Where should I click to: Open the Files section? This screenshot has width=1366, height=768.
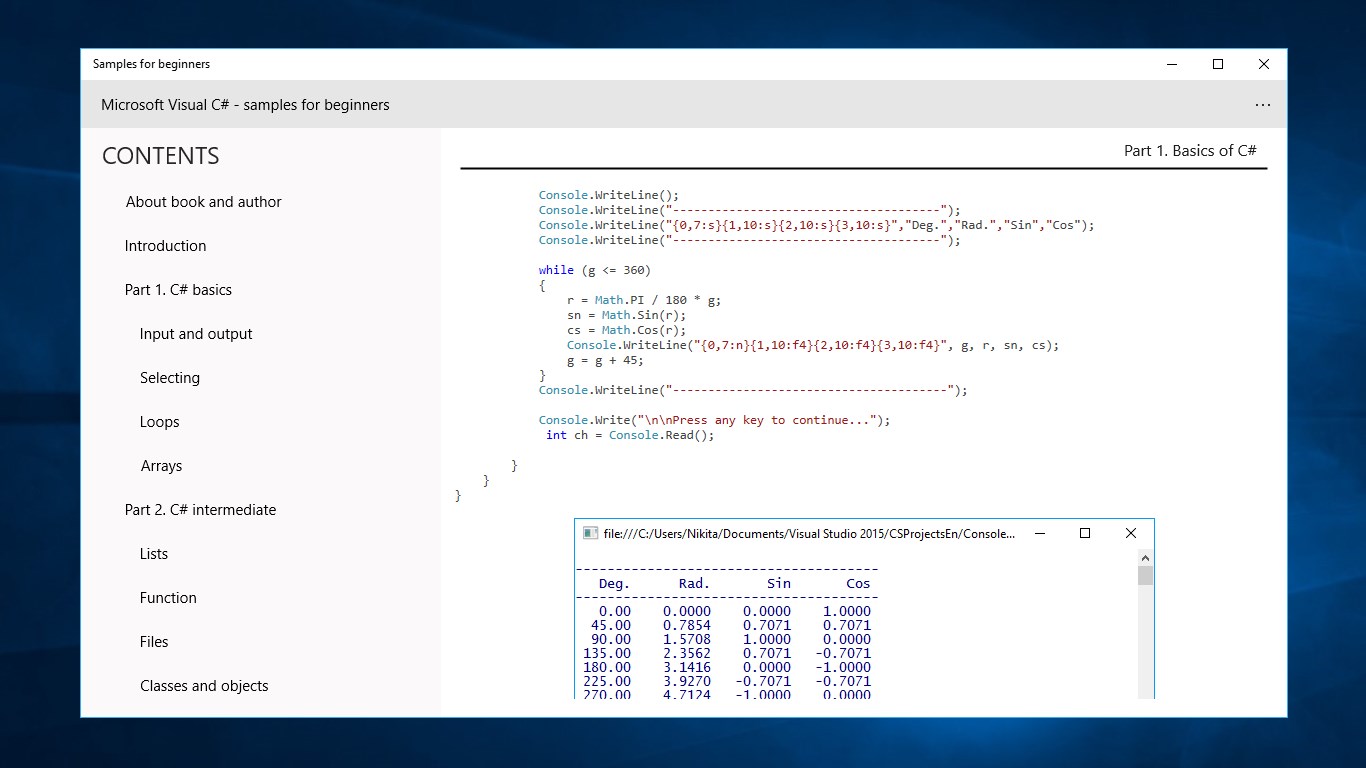click(x=154, y=642)
